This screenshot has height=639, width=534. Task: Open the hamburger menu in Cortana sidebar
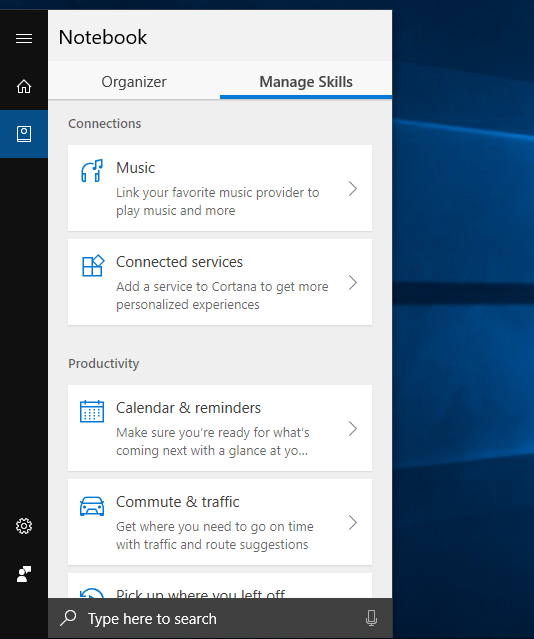(x=24, y=39)
